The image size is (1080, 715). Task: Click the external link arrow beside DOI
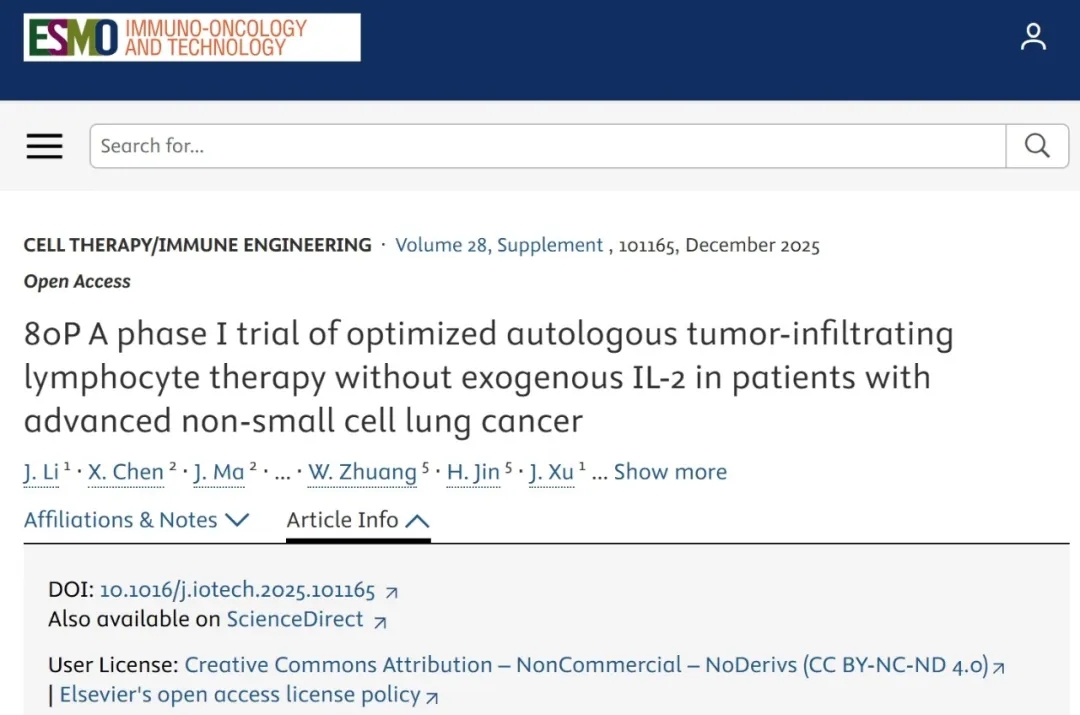point(391,592)
